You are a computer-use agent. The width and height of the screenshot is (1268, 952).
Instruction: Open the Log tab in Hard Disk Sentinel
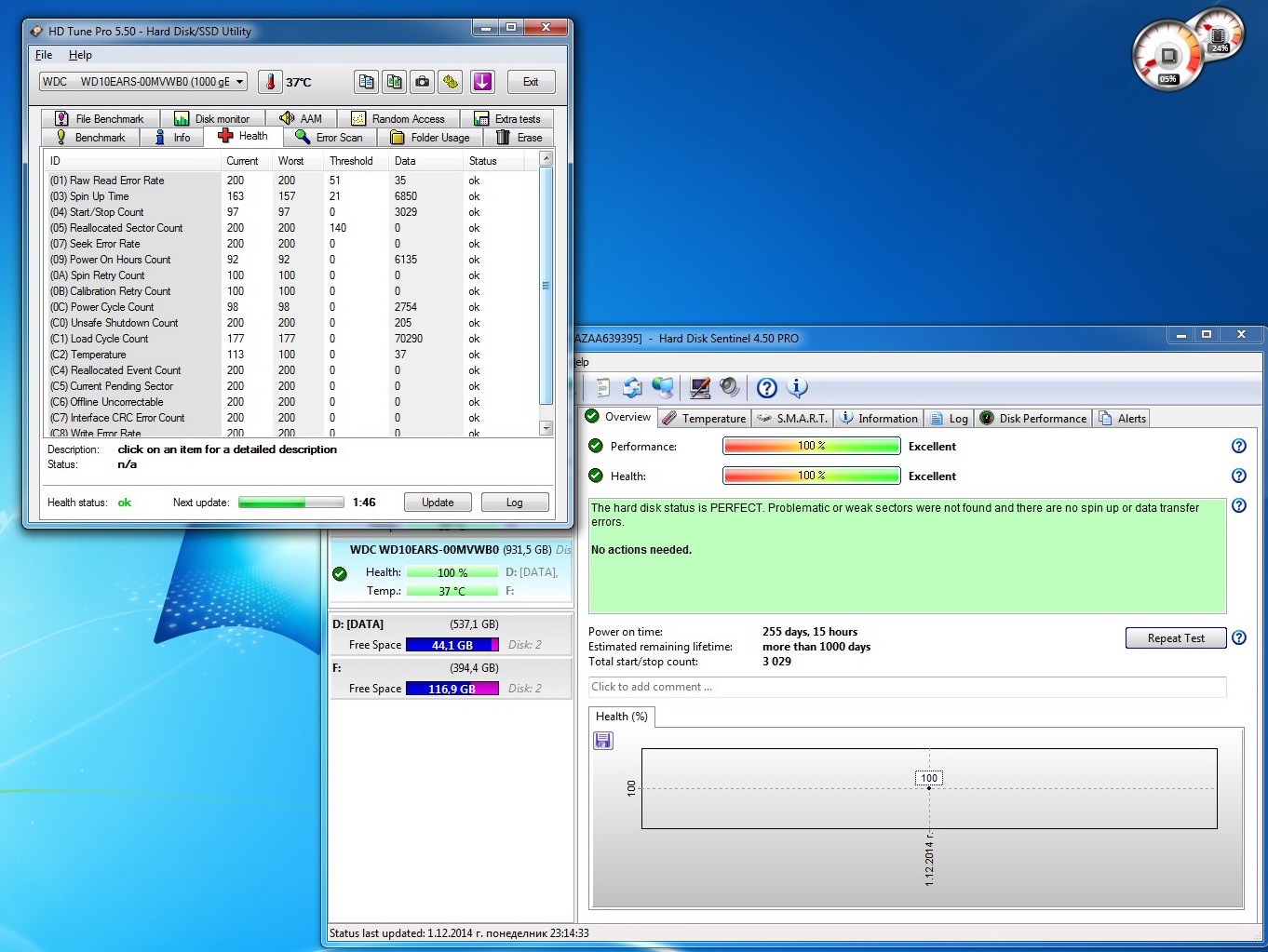click(950, 418)
